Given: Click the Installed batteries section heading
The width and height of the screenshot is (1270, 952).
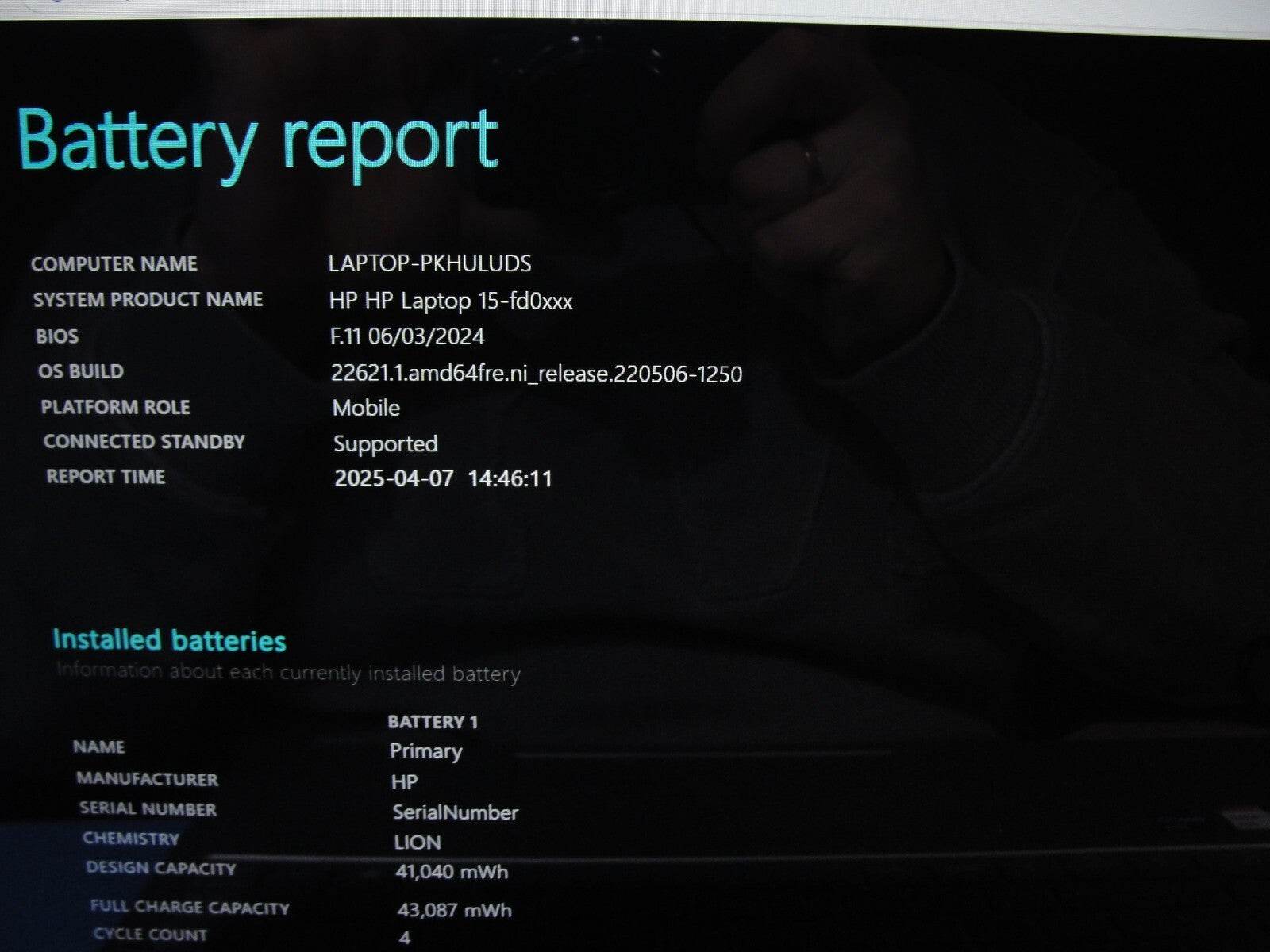Looking at the screenshot, I should [x=169, y=639].
